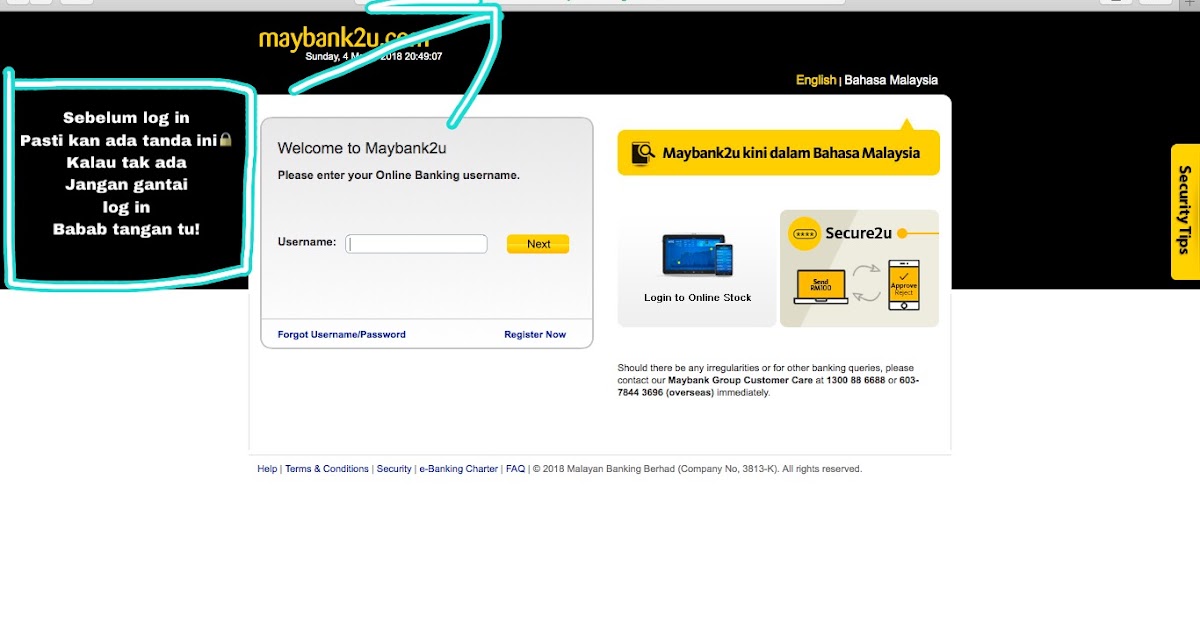
Task: Open the Security footer link
Action: [394, 469]
